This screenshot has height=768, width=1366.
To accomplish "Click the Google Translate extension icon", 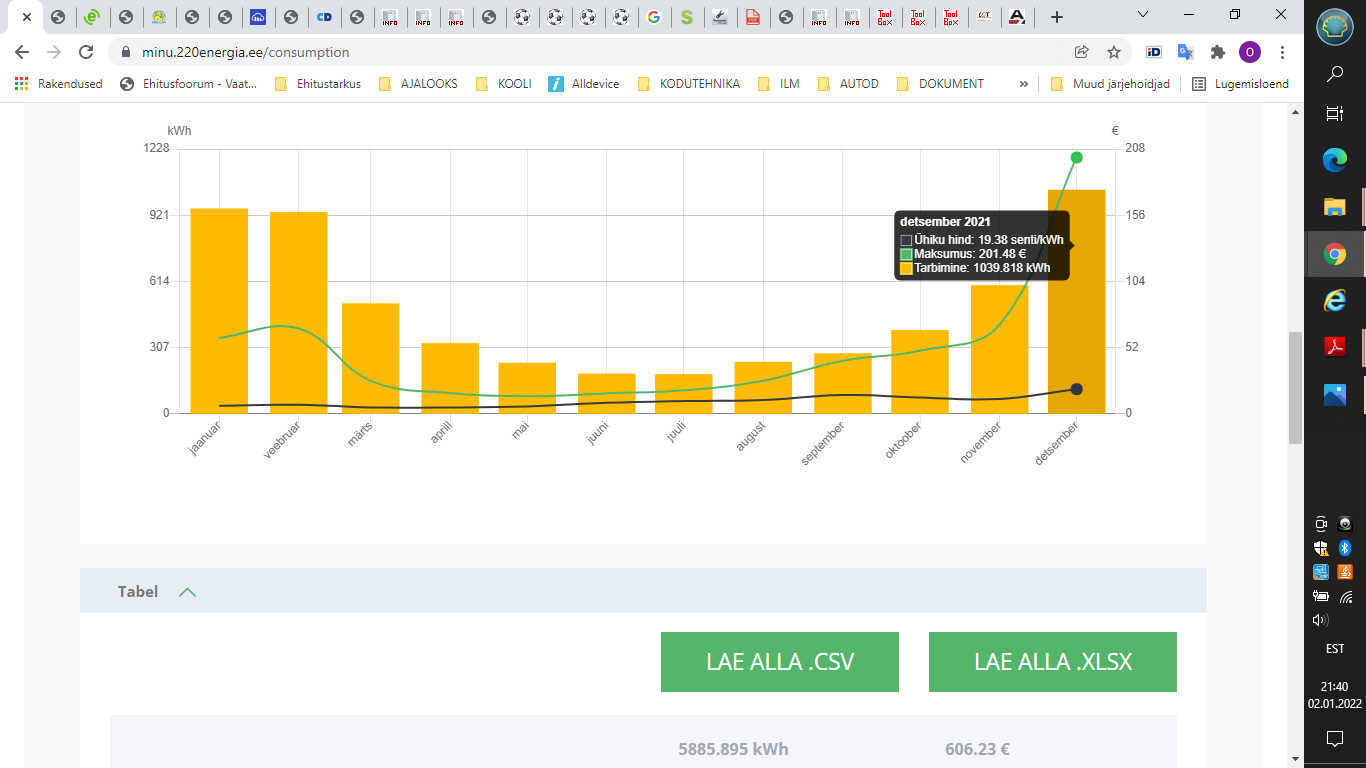I will coord(1185,52).
